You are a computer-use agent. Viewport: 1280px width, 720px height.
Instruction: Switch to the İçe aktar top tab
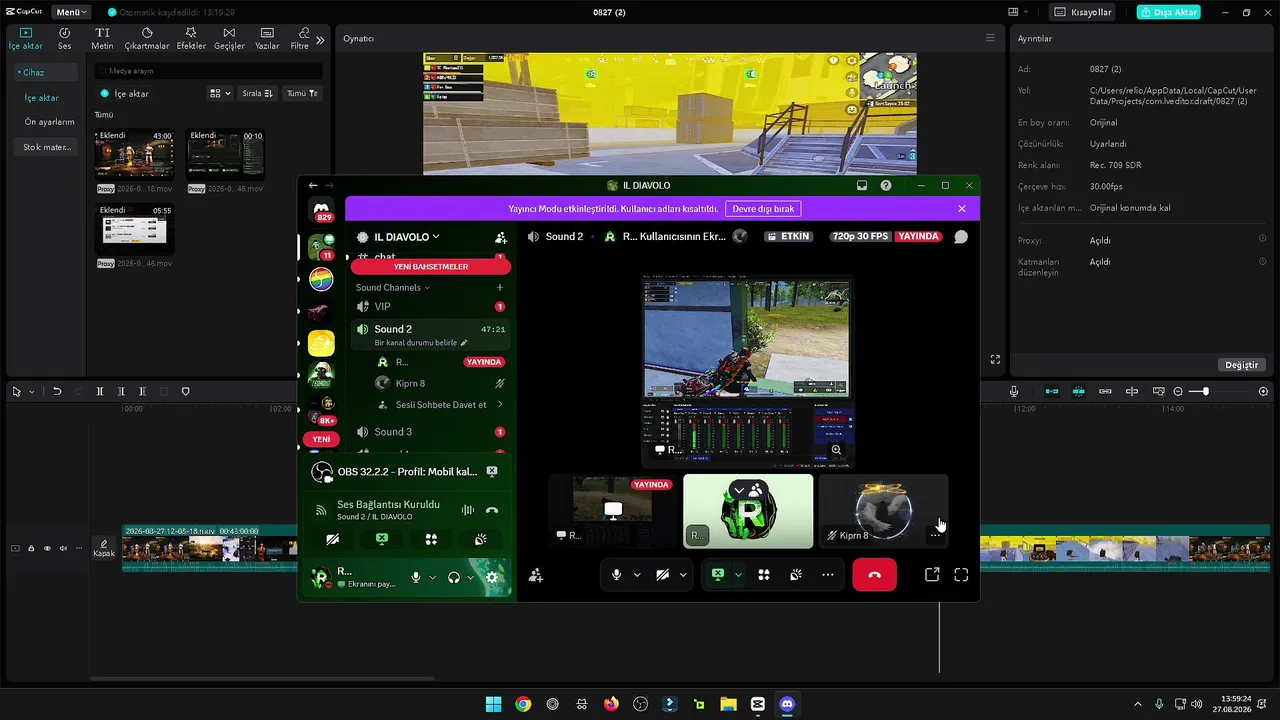click(26, 39)
